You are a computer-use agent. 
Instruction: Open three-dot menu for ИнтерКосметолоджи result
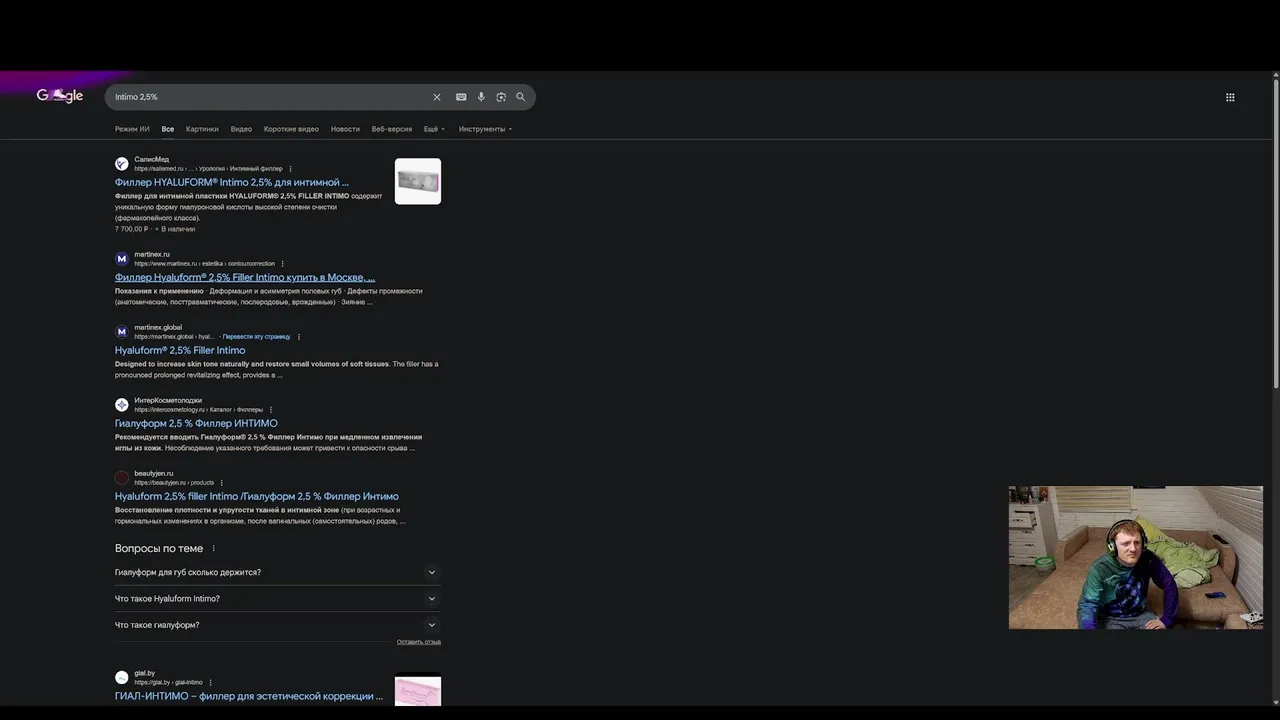pyautogui.click(x=270, y=410)
